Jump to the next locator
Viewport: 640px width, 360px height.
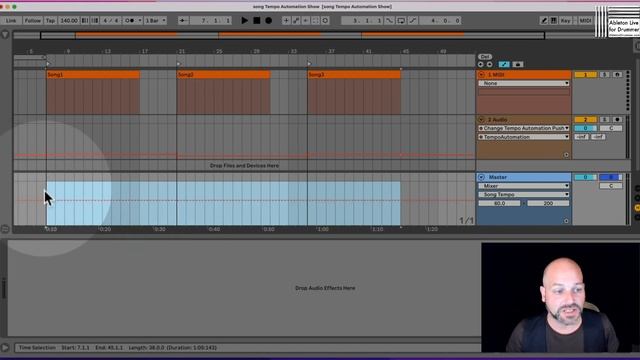pyautogui.click(x=489, y=64)
